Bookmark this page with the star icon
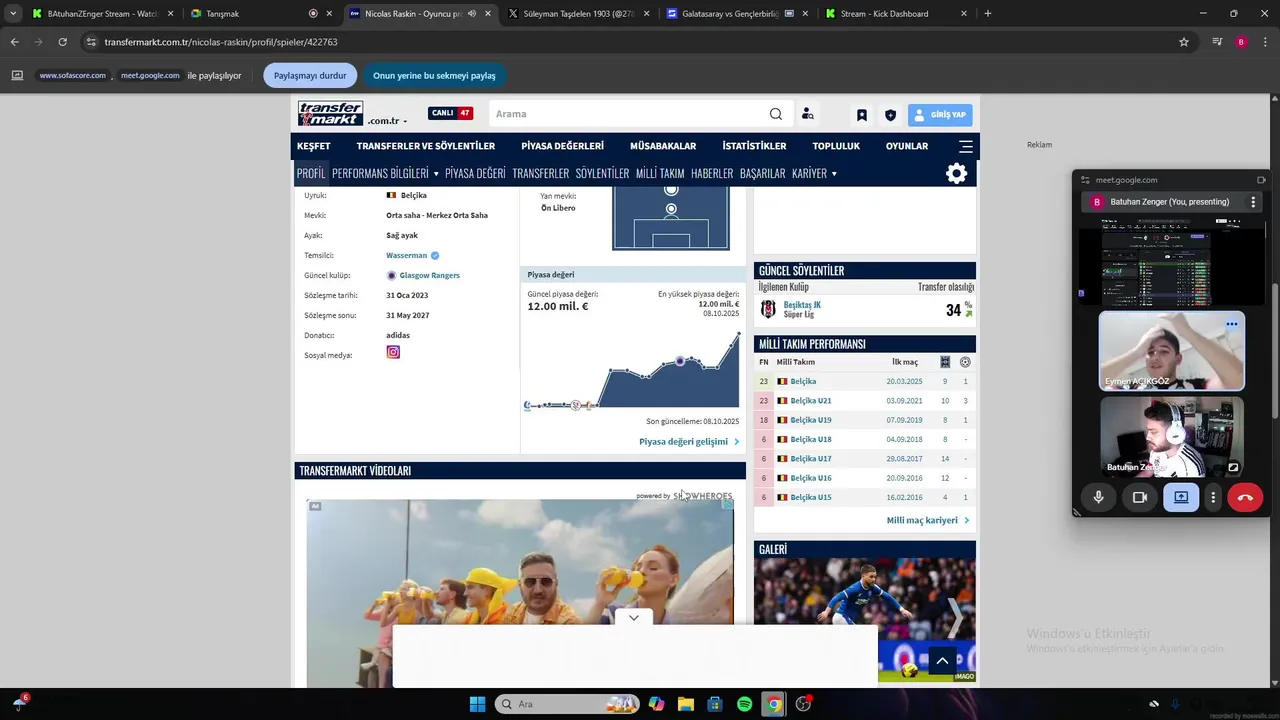The height and width of the screenshot is (720, 1280). coord(1184,42)
